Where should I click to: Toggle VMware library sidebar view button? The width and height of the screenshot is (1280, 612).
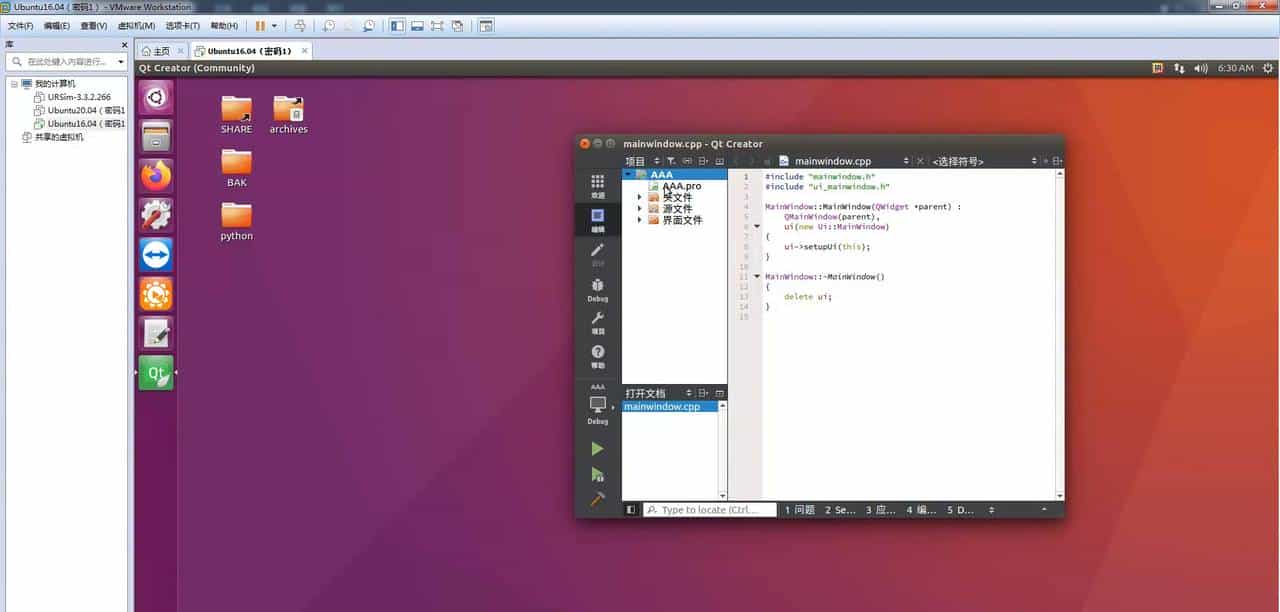(x=397, y=26)
